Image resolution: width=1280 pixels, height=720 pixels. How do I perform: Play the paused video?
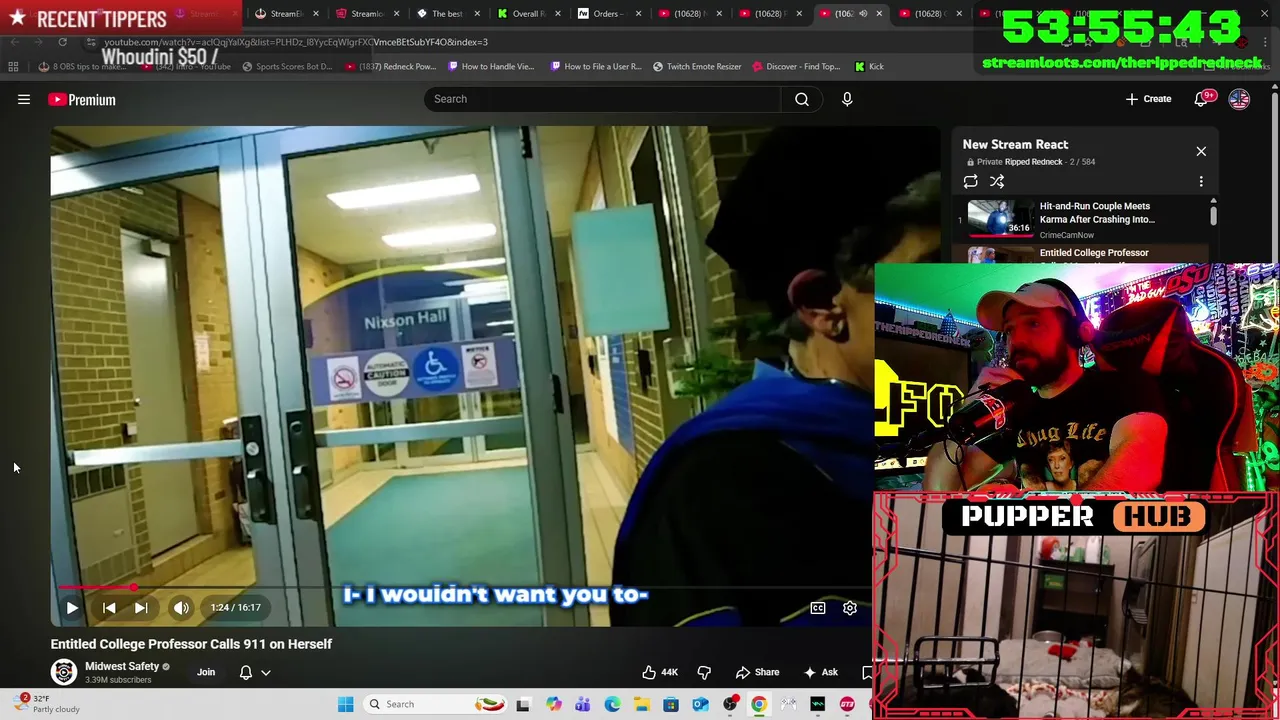[x=72, y=608]
